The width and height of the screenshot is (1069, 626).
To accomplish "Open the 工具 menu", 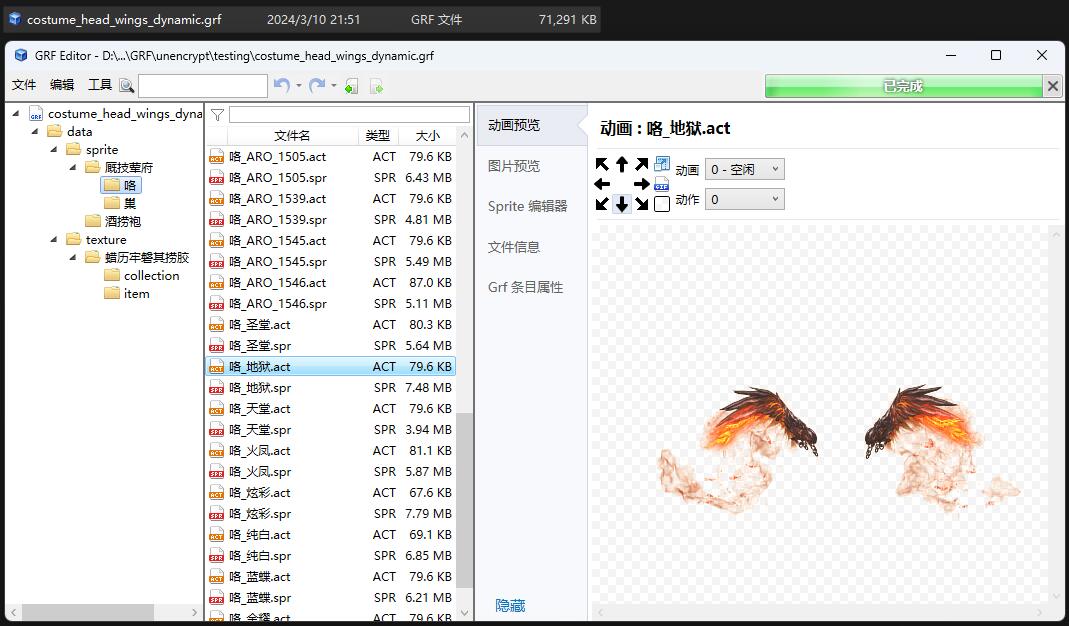I will [x=100, y=86].
